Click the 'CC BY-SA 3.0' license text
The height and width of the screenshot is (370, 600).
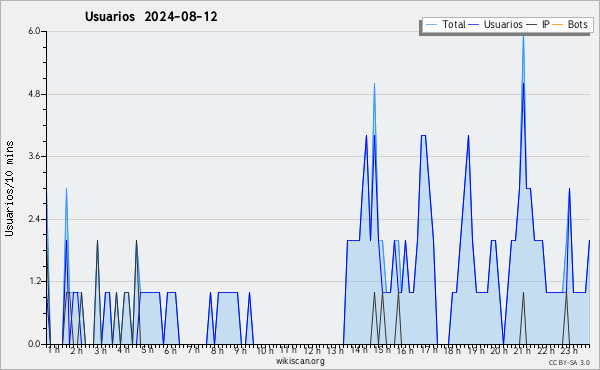pos(569,362)
